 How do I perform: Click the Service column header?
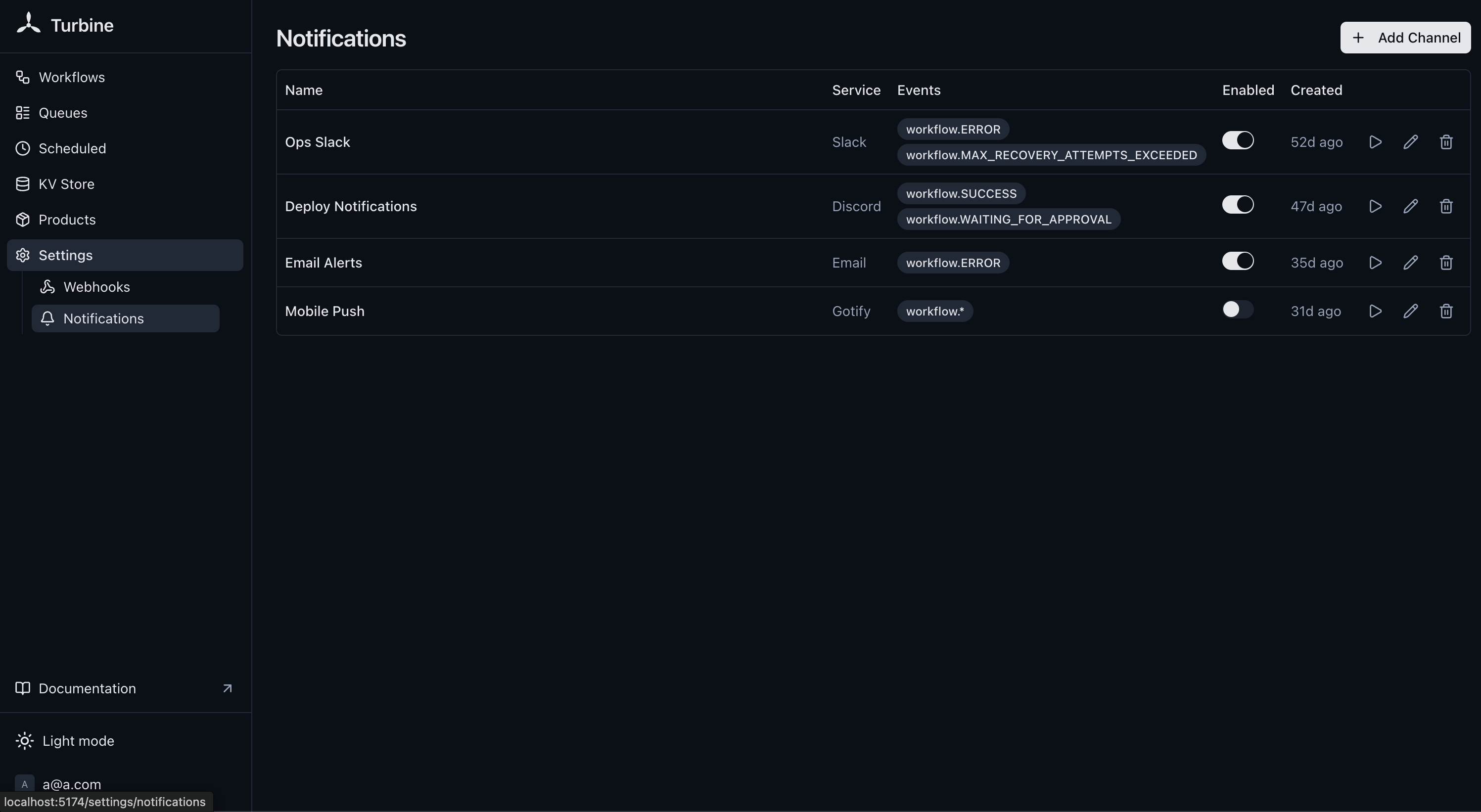[856, 90]
